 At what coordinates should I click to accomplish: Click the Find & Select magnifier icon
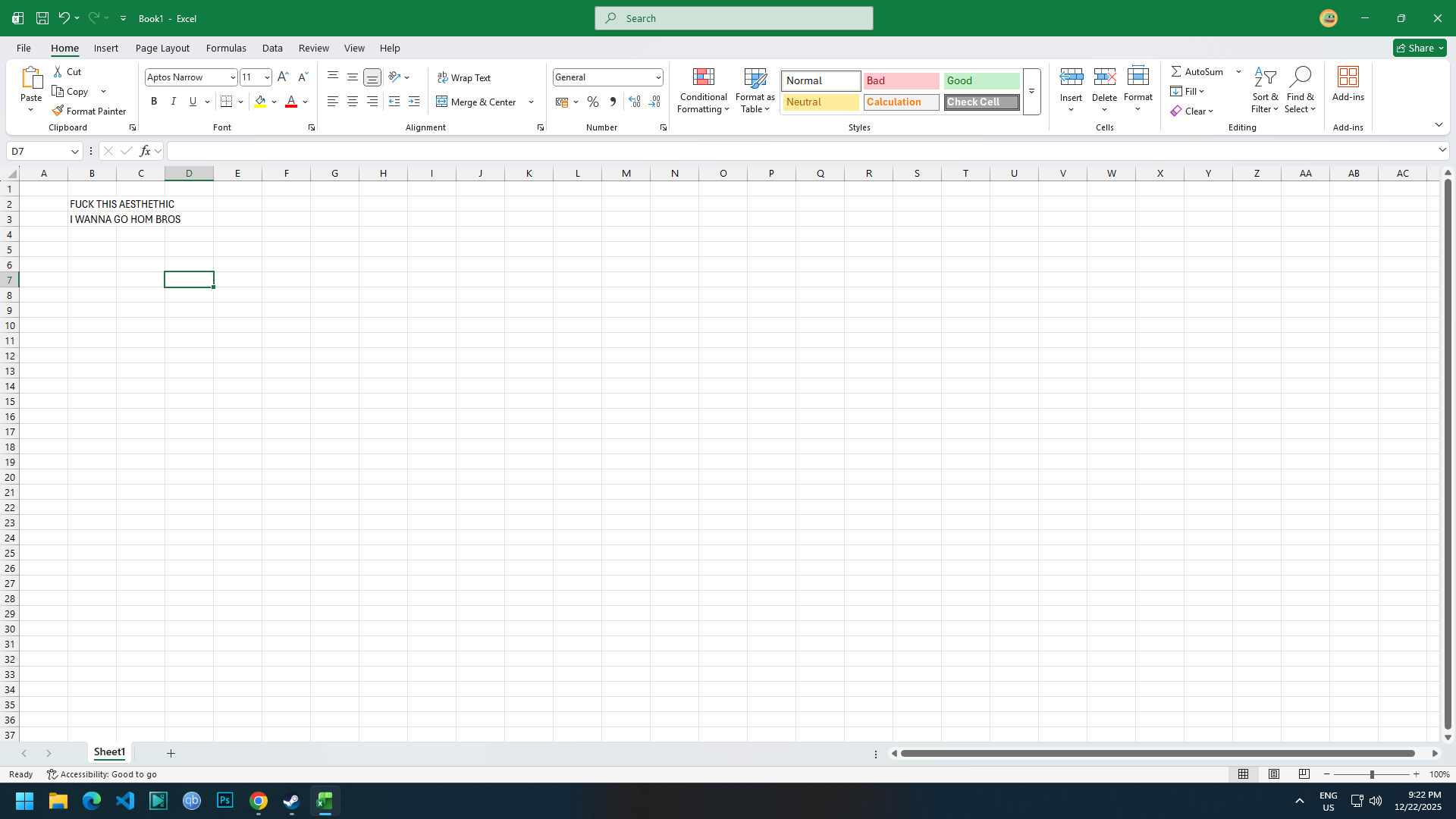[1300, 77]
